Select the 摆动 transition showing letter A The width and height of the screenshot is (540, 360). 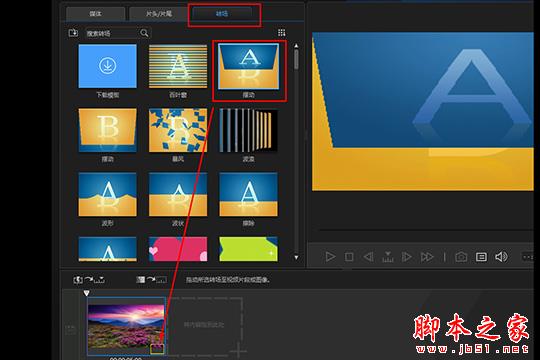click(248, 66)
